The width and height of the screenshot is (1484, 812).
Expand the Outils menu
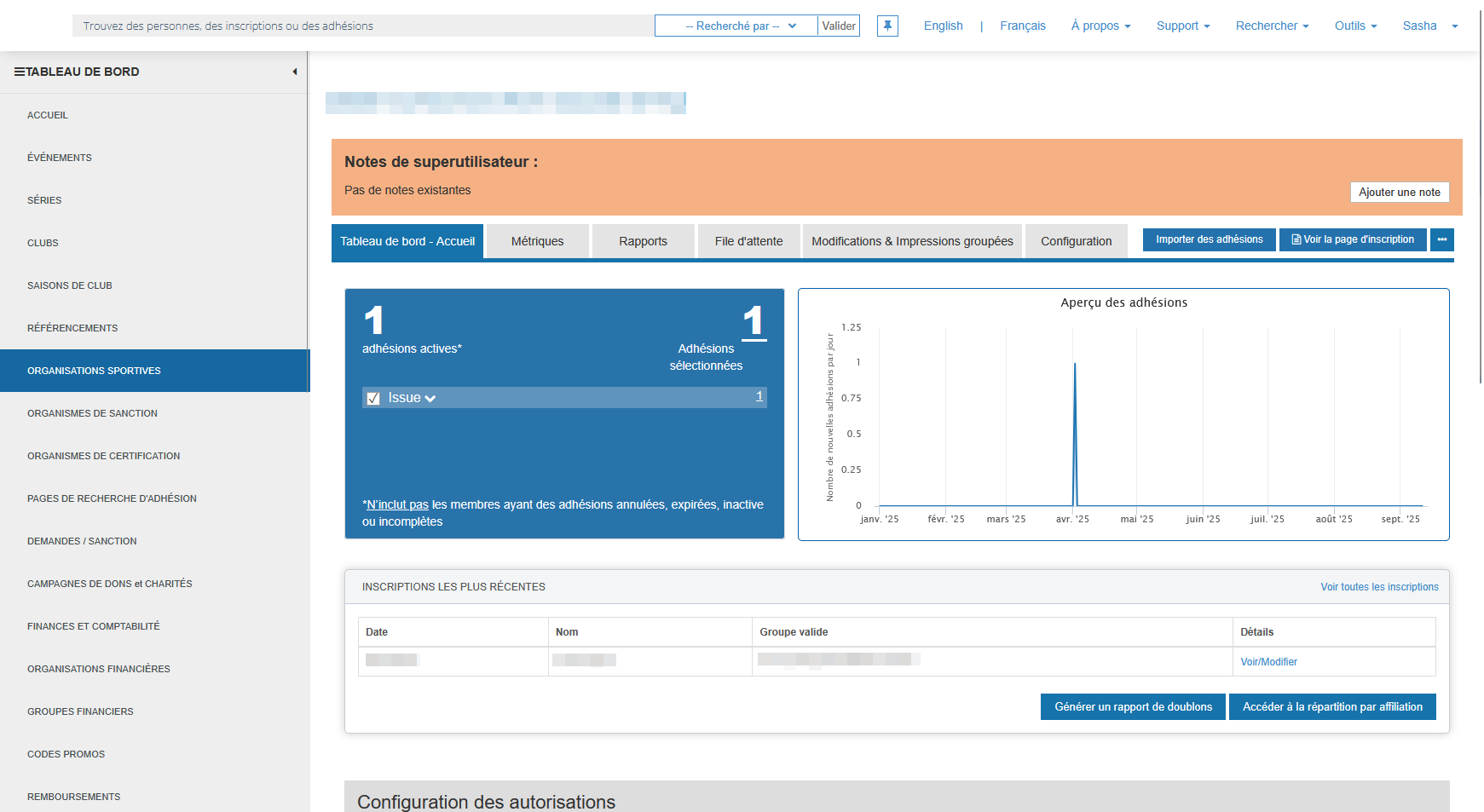[x=1355, y=26]
